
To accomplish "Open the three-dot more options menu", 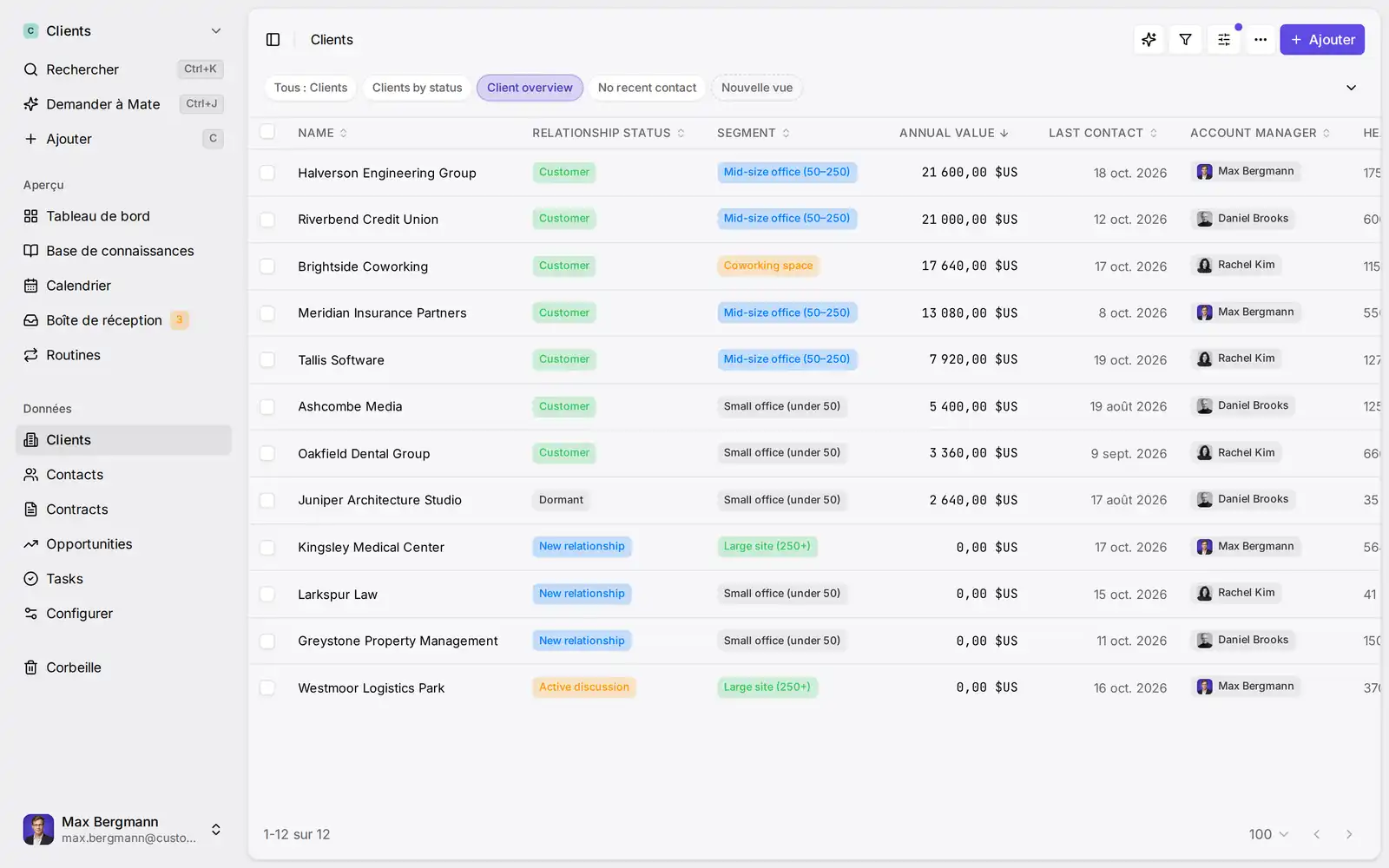I will point(1261,40).
